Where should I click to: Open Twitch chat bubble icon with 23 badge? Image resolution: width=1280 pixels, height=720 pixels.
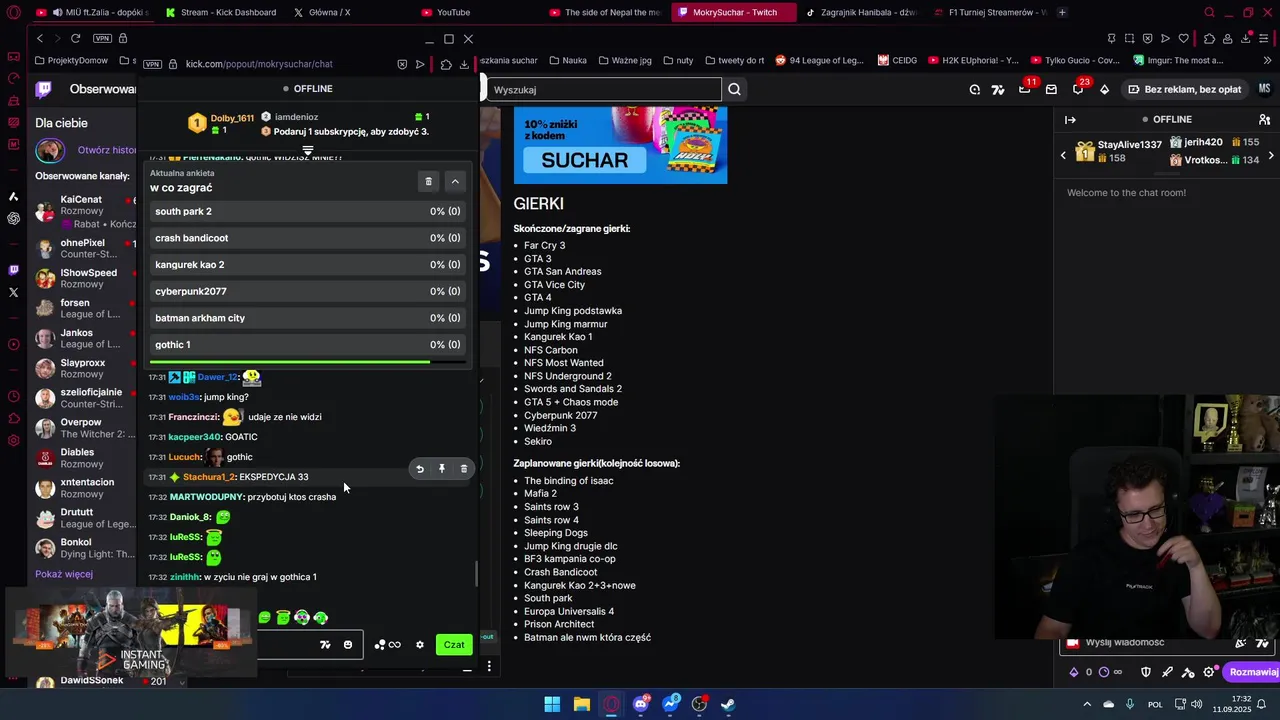point(1078,89)
